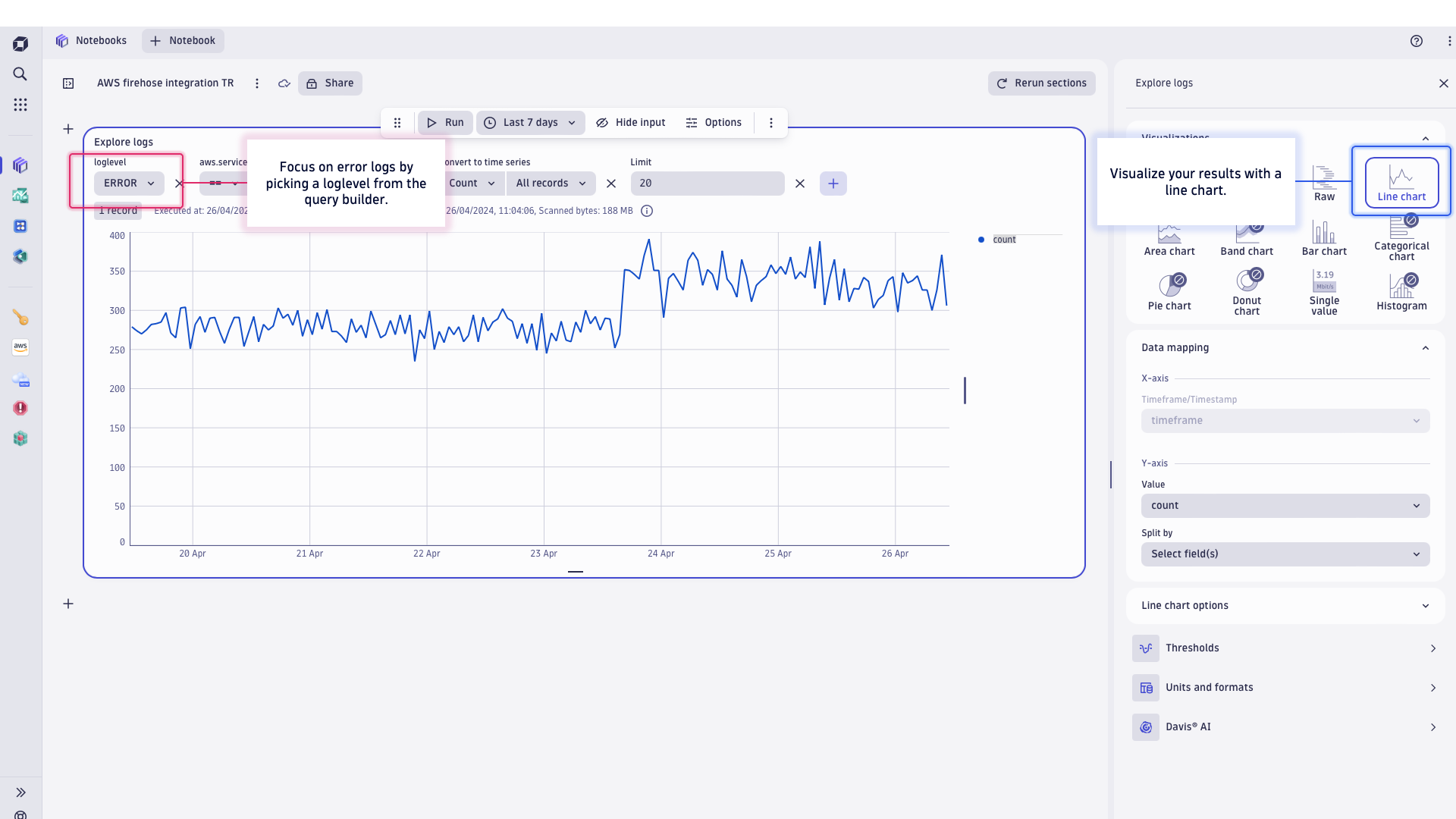This screenshot has height=819, width=1456.
Task: Open the Thresholds settings
Action: coord(1285,648)
